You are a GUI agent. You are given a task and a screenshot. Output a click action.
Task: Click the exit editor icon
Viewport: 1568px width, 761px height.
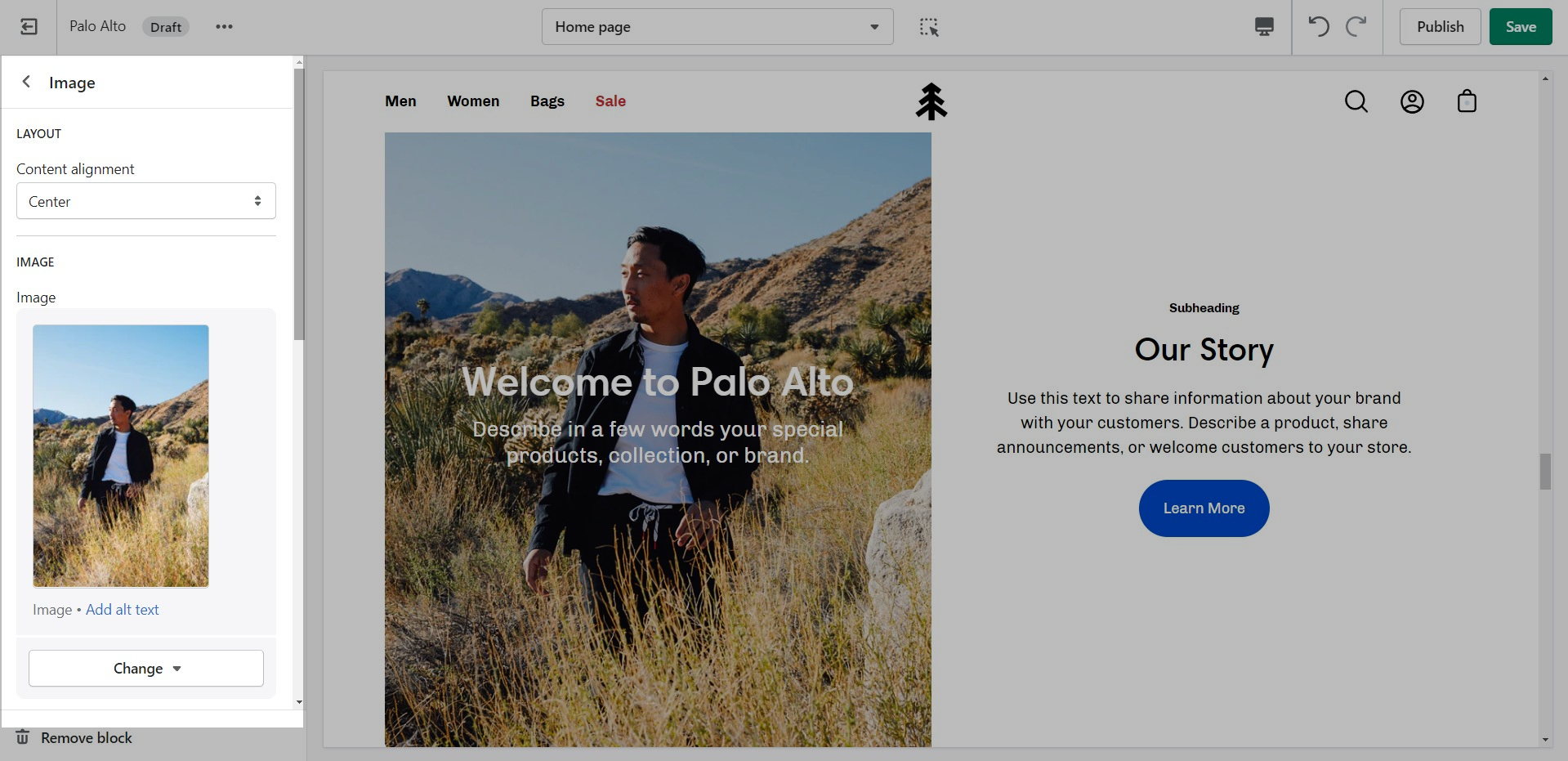29,27
